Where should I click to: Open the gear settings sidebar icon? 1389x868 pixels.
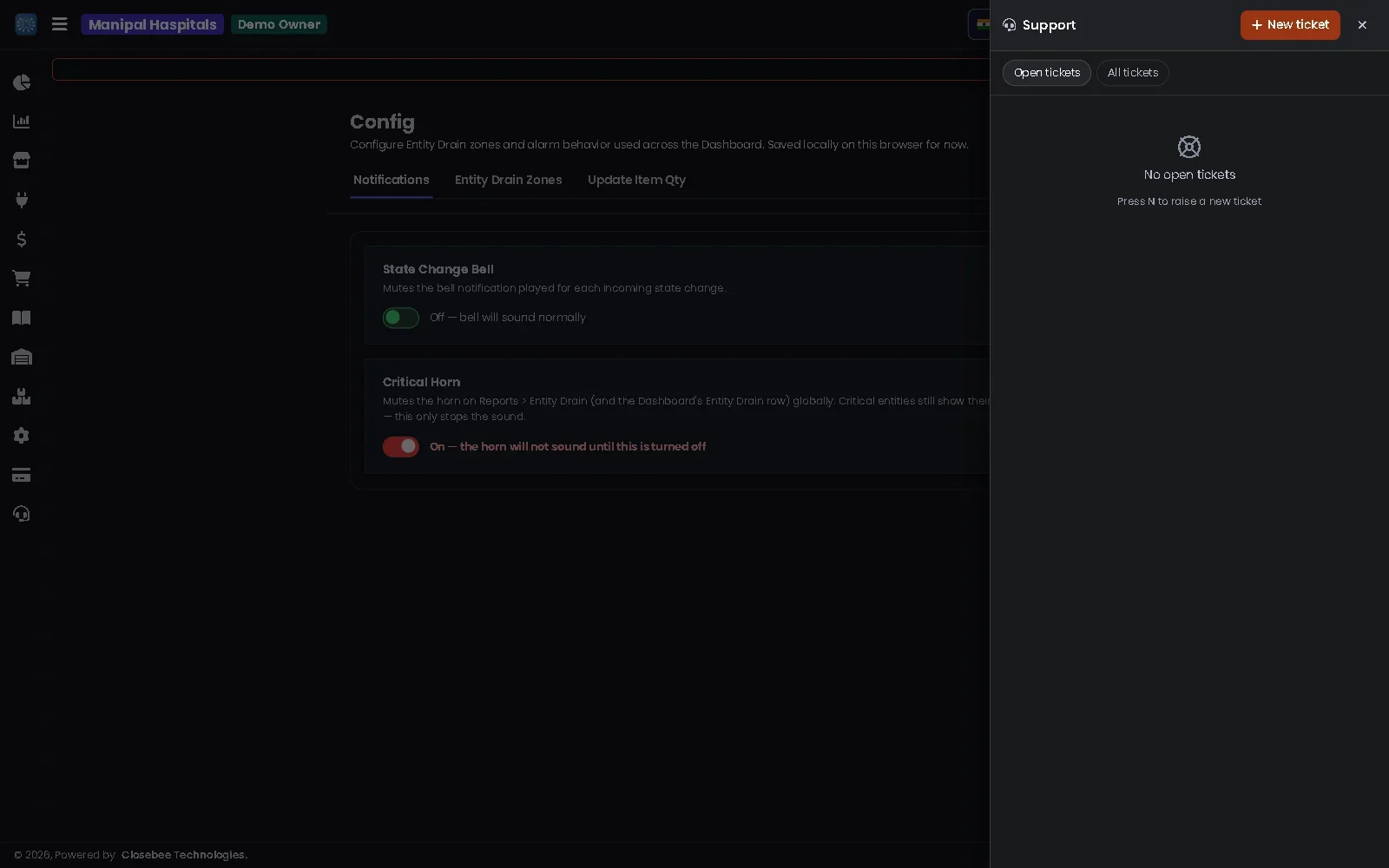tap(22, 436)
